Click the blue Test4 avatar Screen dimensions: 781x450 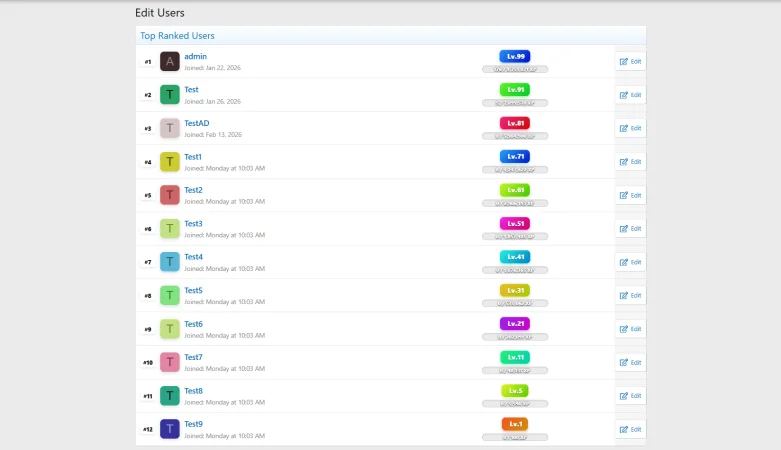pos(170,262)
